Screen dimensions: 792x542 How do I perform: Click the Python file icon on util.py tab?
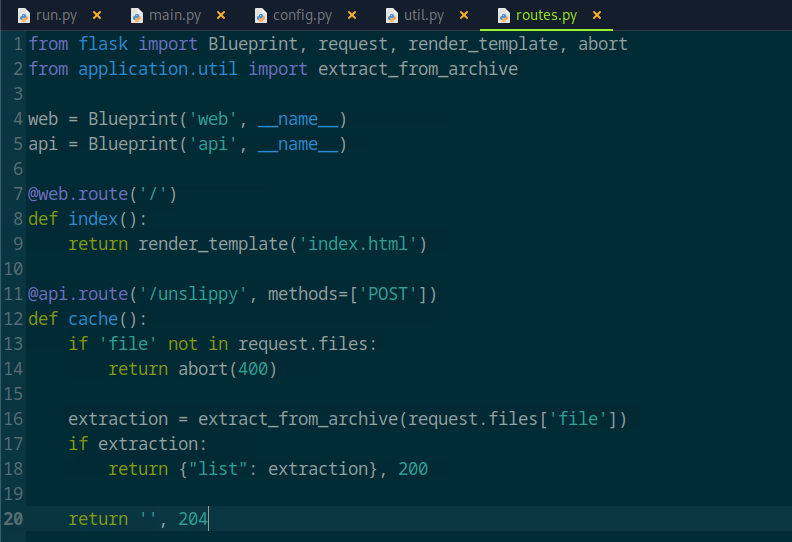(391, 16)
